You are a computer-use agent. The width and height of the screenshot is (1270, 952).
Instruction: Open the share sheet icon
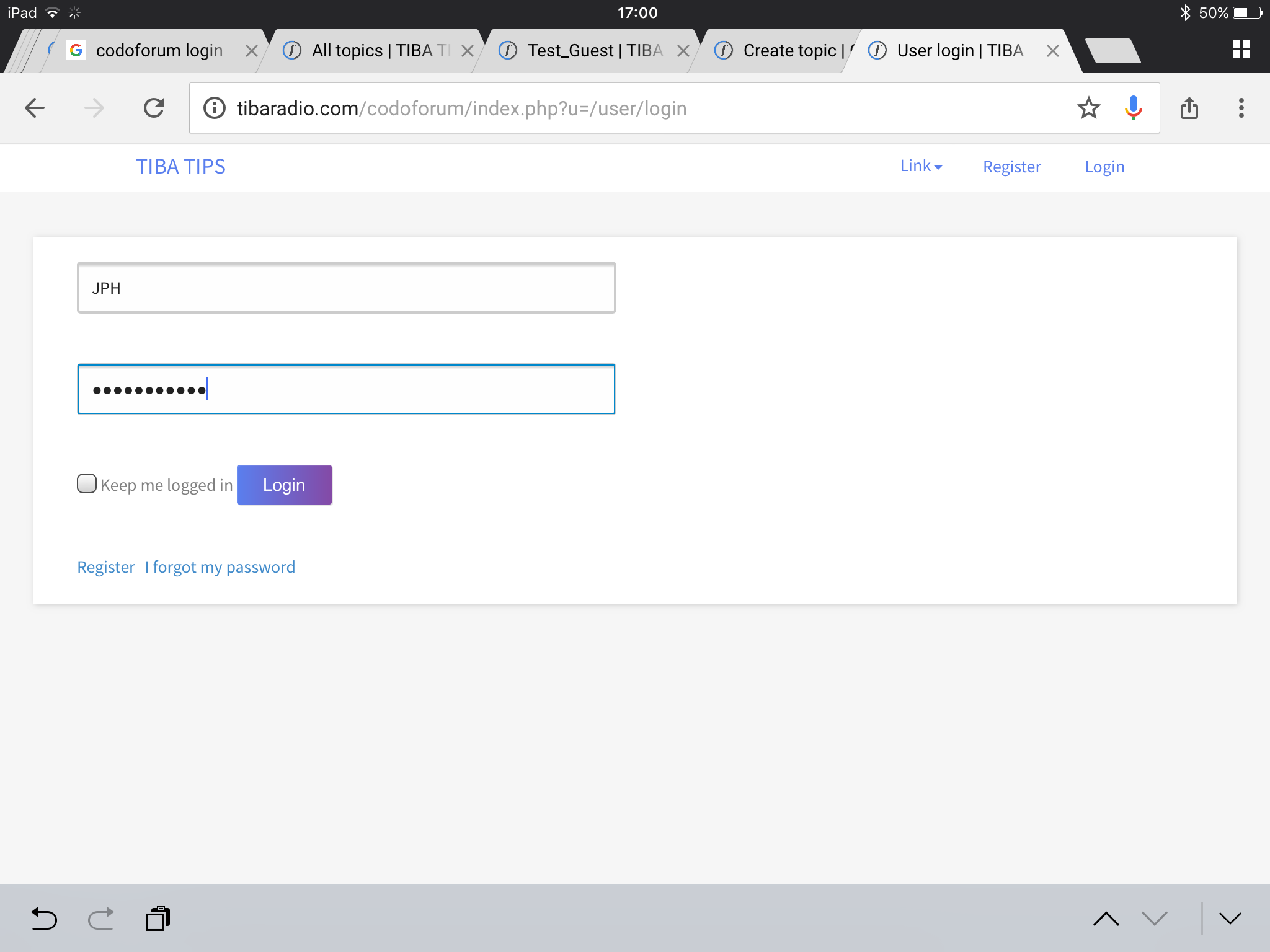tap(1189, 108)
